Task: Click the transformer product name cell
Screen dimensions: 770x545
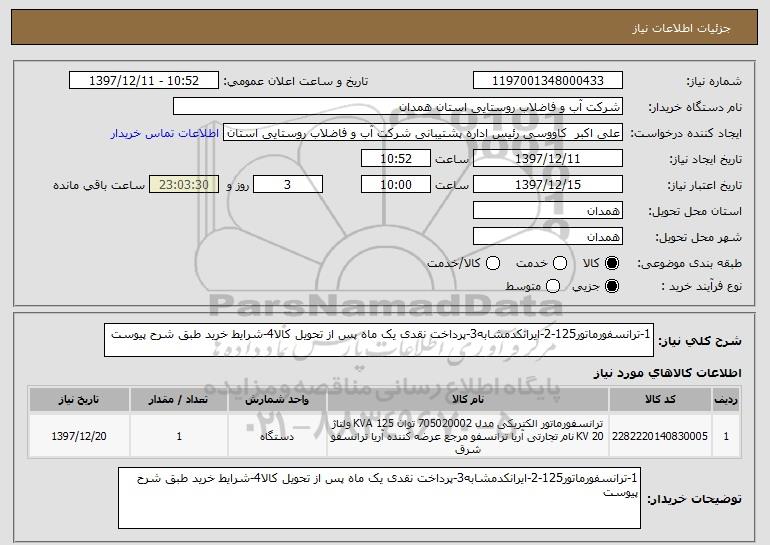Action: point(467,436)
